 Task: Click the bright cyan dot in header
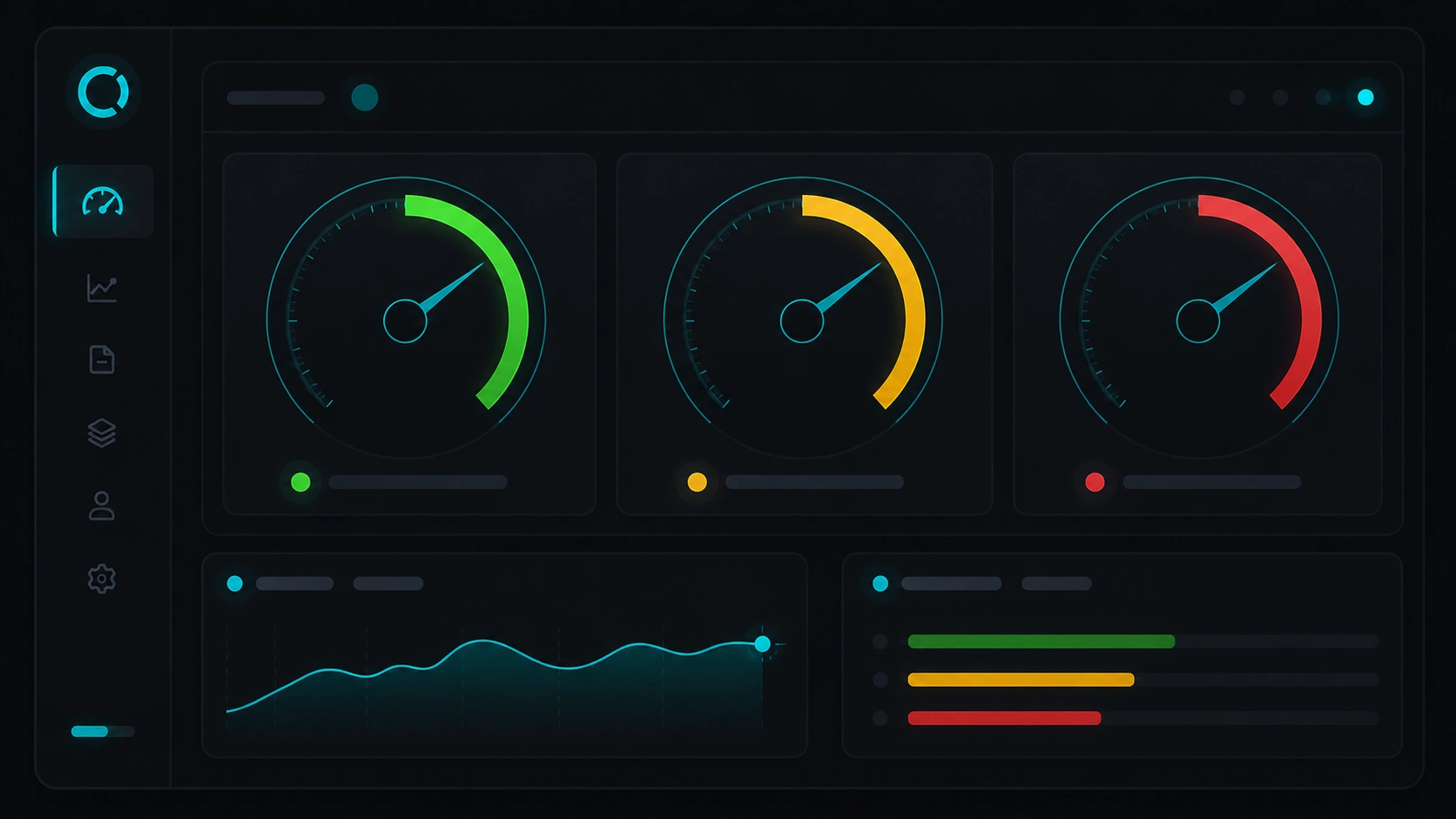coord(1365,97)
